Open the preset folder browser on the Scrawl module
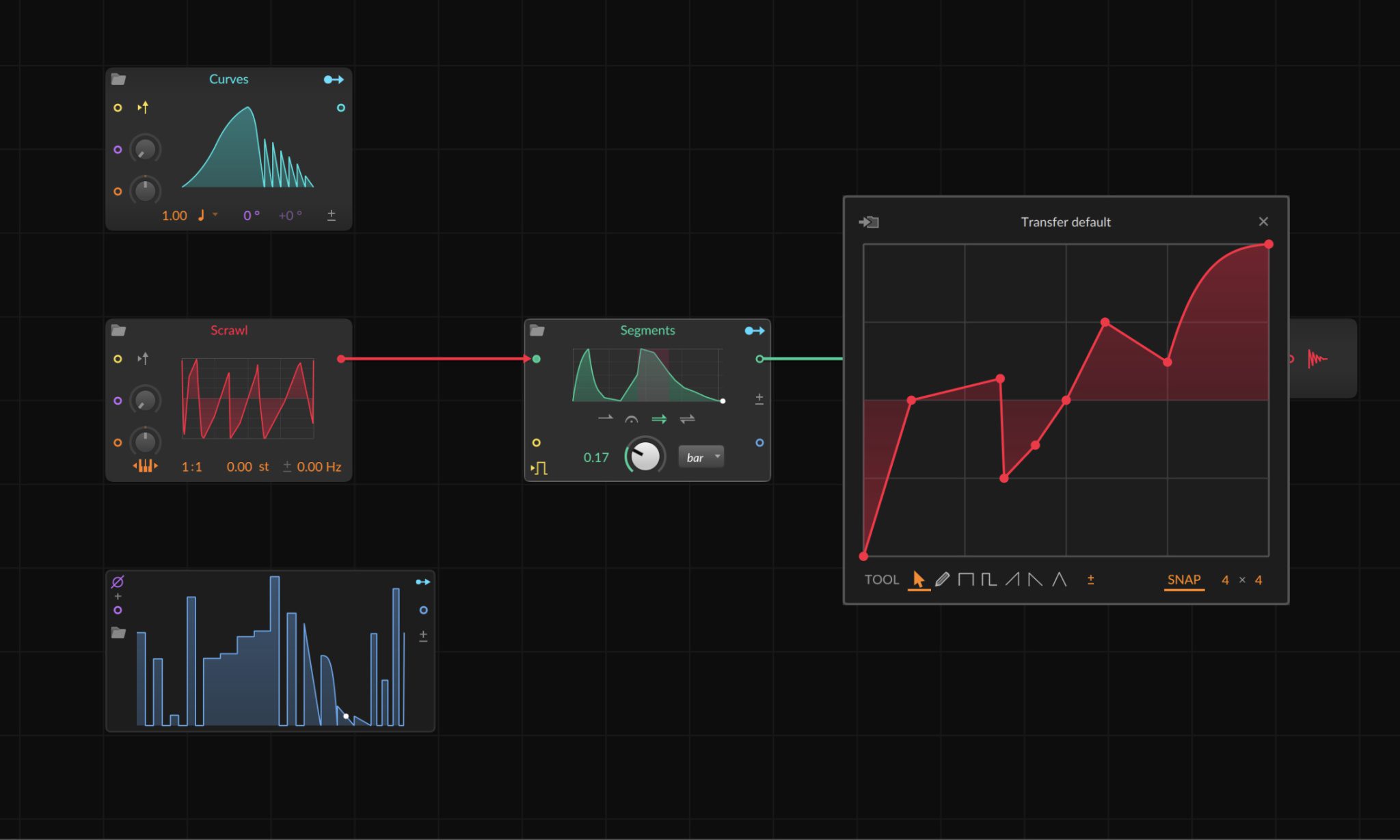The image size is (1400, 840). coord(119,330)
